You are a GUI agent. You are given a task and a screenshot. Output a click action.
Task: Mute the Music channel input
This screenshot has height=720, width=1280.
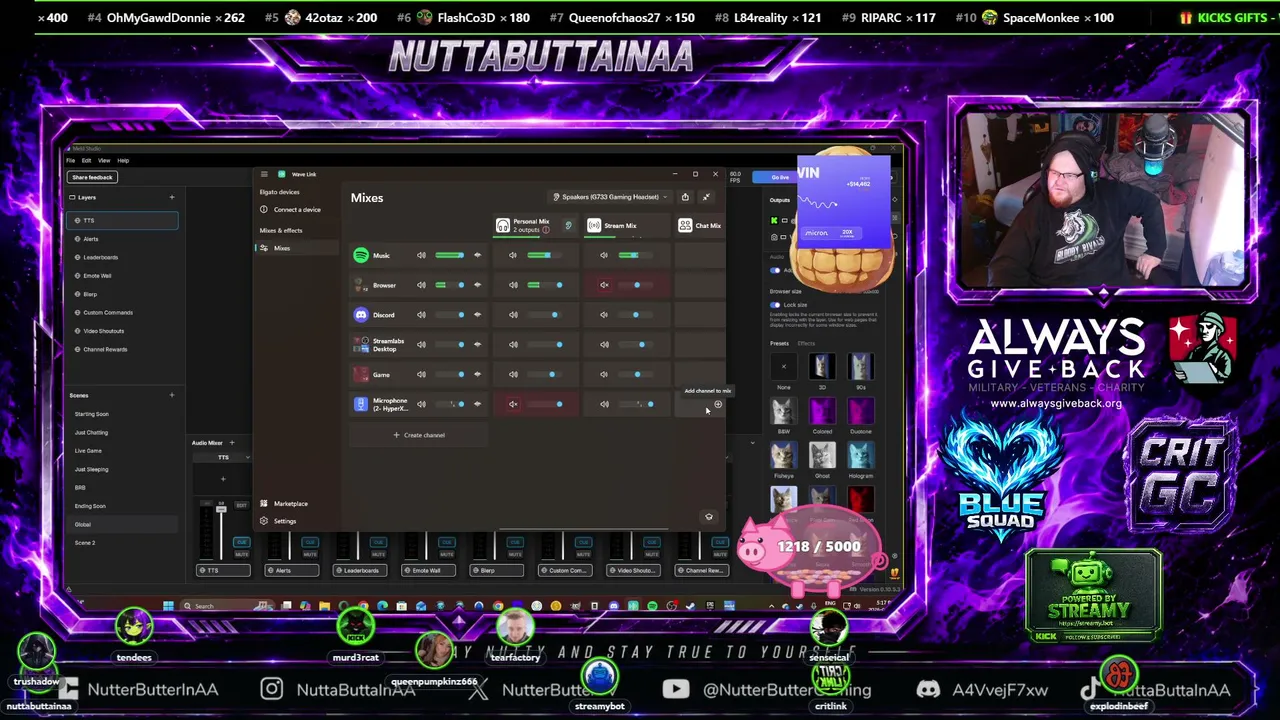coord(421,255)
